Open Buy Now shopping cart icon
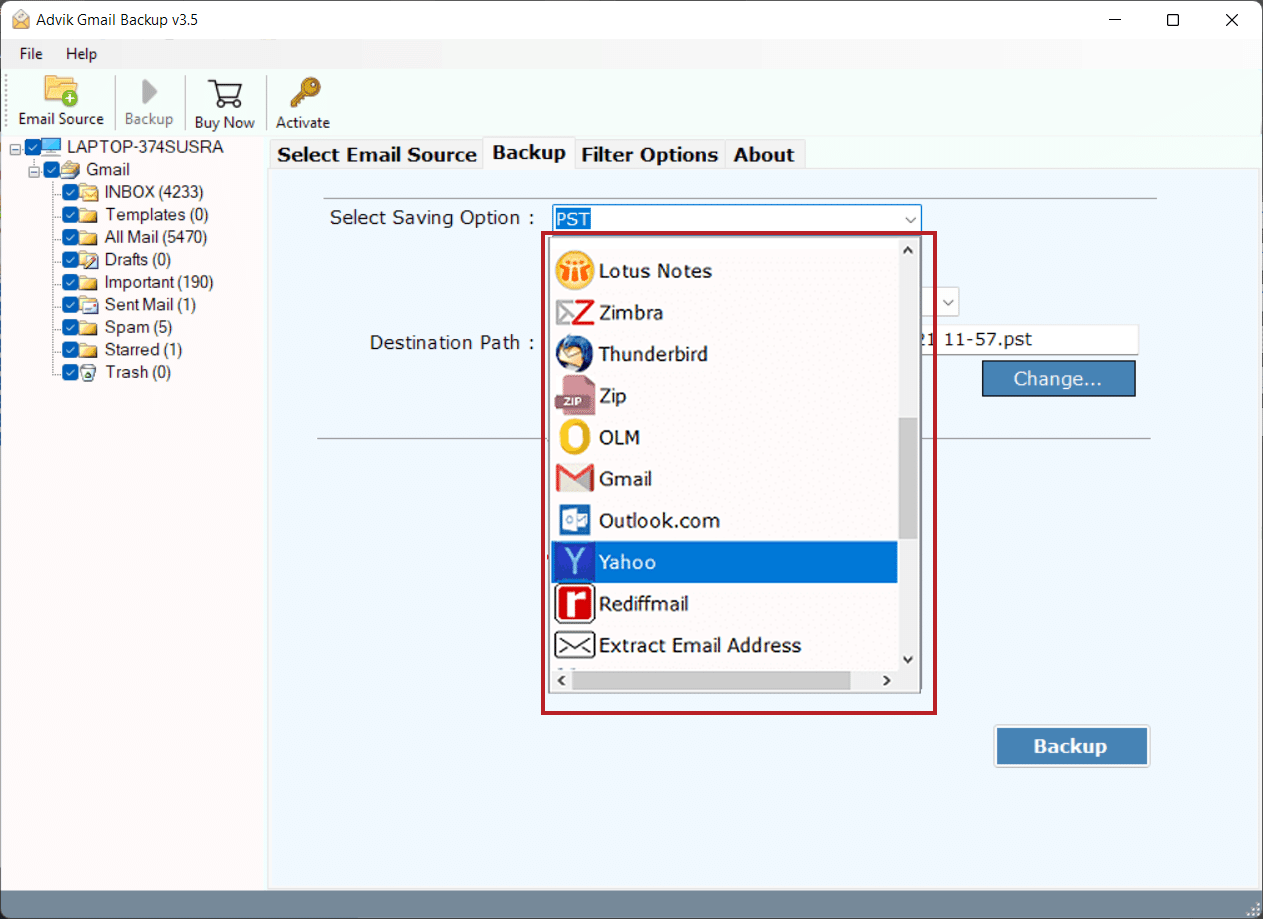Screen dimensions: 1263x919 point(225,94)
